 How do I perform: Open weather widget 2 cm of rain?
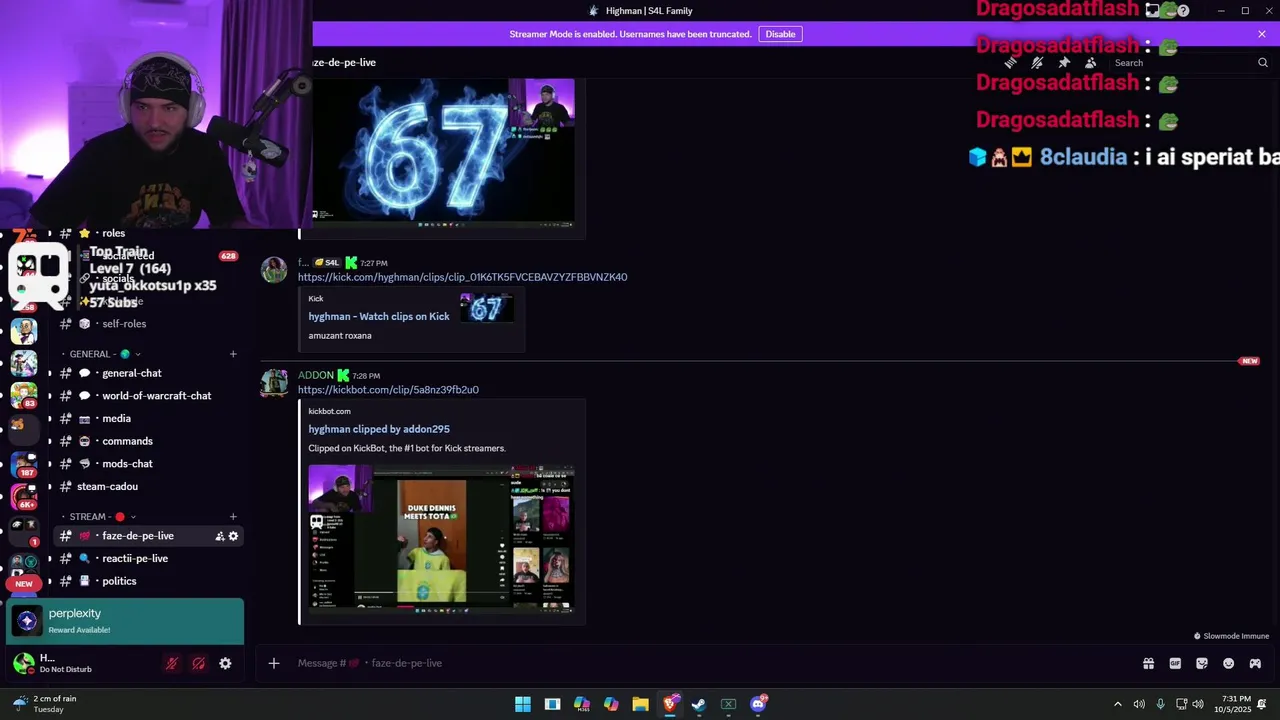coord(44,704)
